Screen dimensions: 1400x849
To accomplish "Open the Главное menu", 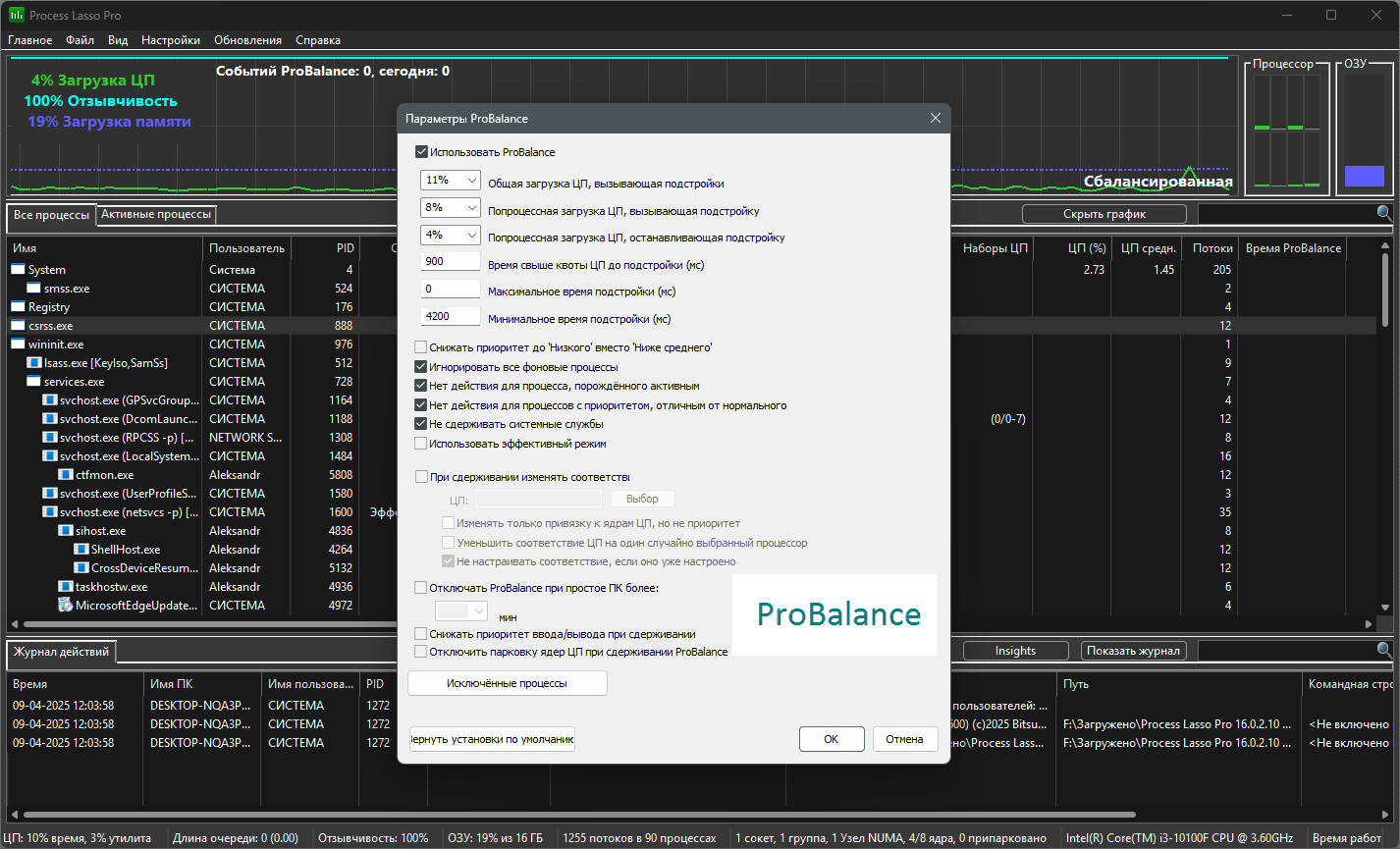I will click(30, 40).
